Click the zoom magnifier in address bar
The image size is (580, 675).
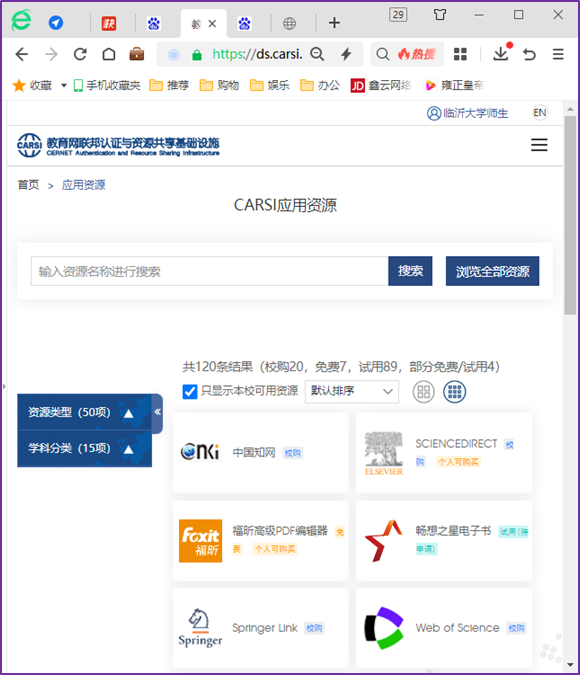pos(317,54)
